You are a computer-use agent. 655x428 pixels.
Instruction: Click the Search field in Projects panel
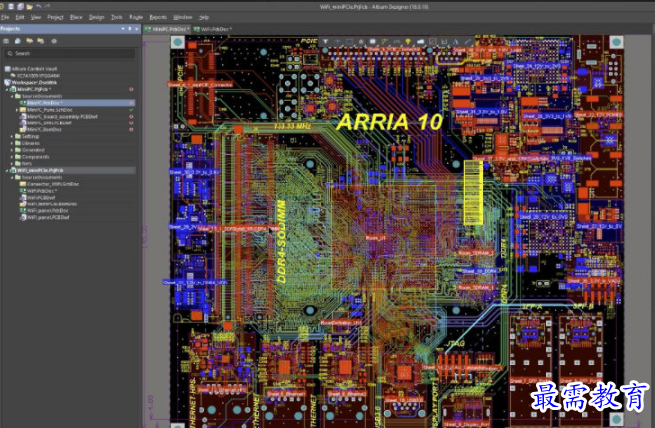[70, 53]
